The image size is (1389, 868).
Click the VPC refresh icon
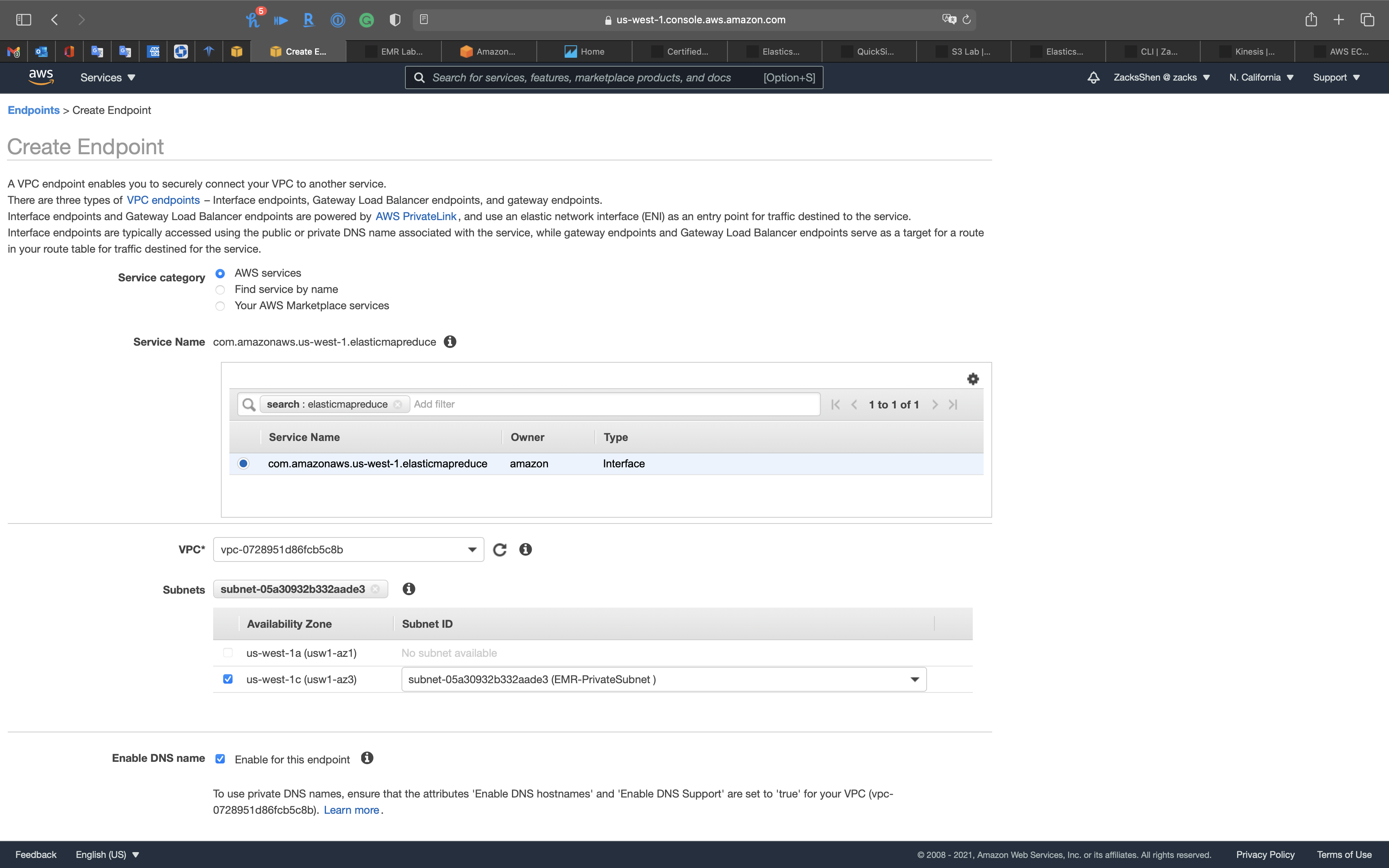499,549
